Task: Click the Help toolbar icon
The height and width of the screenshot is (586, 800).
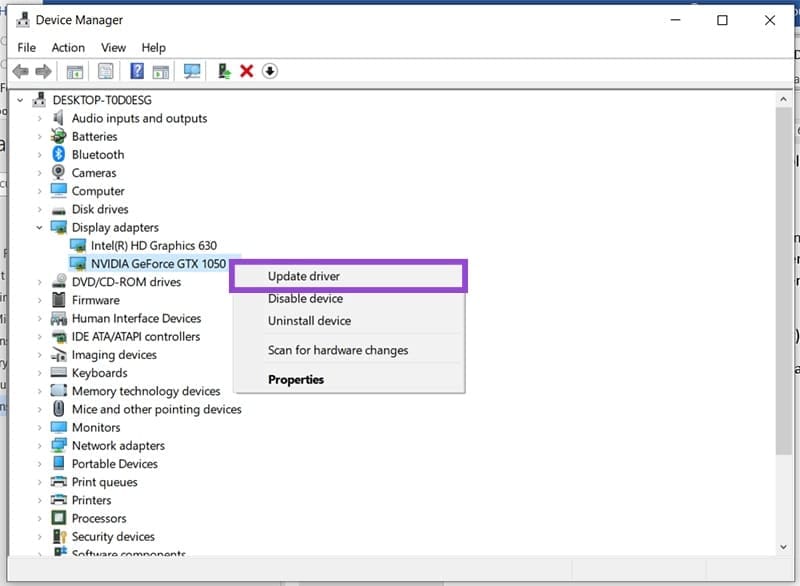Action: (x=136, y=70)
